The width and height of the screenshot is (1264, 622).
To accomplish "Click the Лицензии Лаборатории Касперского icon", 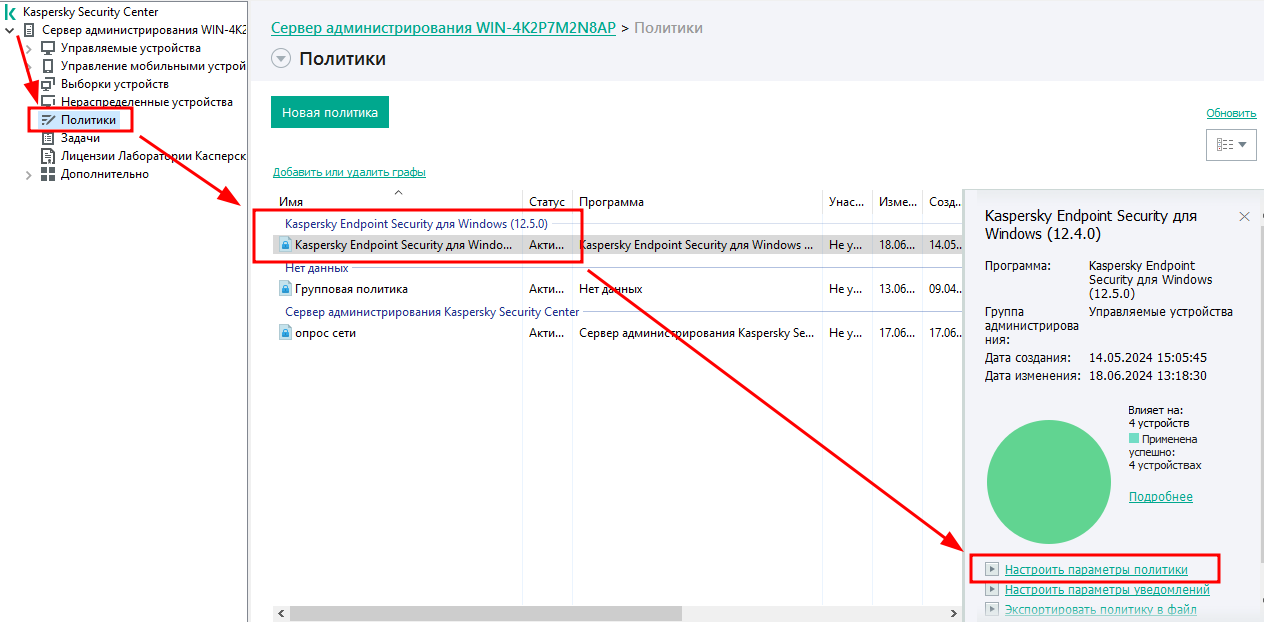I will click(48, 156).
